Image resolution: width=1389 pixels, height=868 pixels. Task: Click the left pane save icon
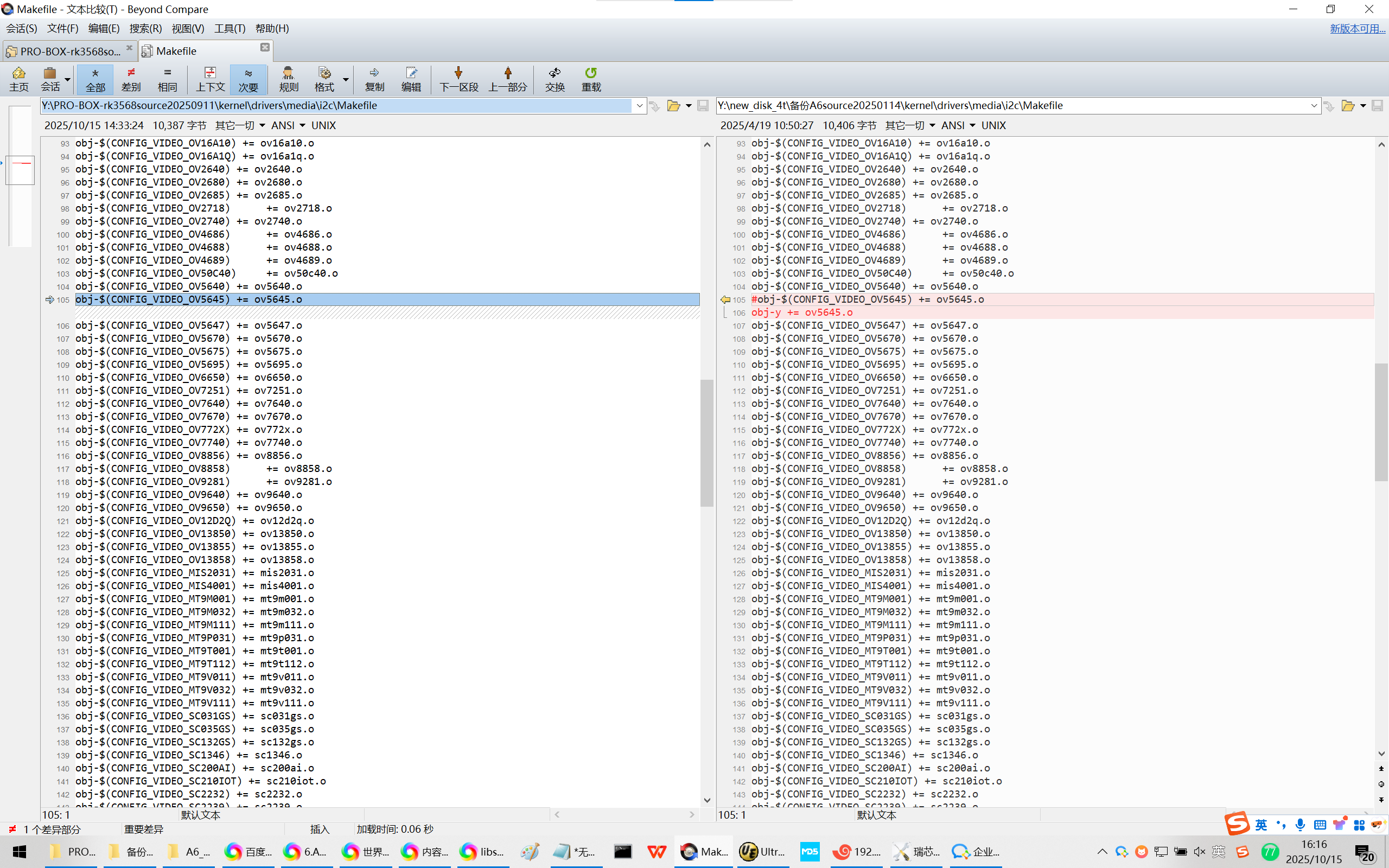point(703,106)
